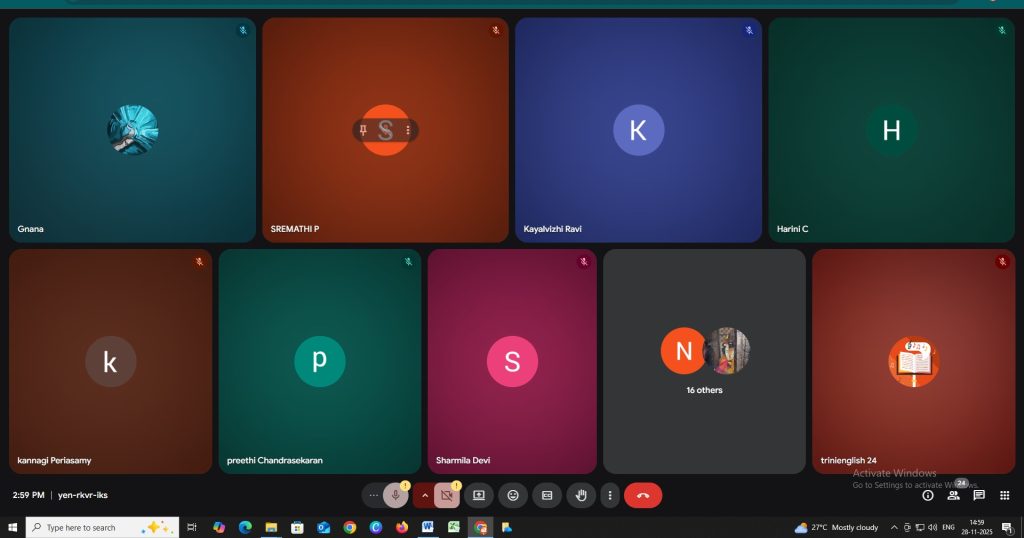This screenshot has height=538, width=1024.
Task: Pin SREMATHI P's tile with pin icon
Action: click(x=362, y=130)
